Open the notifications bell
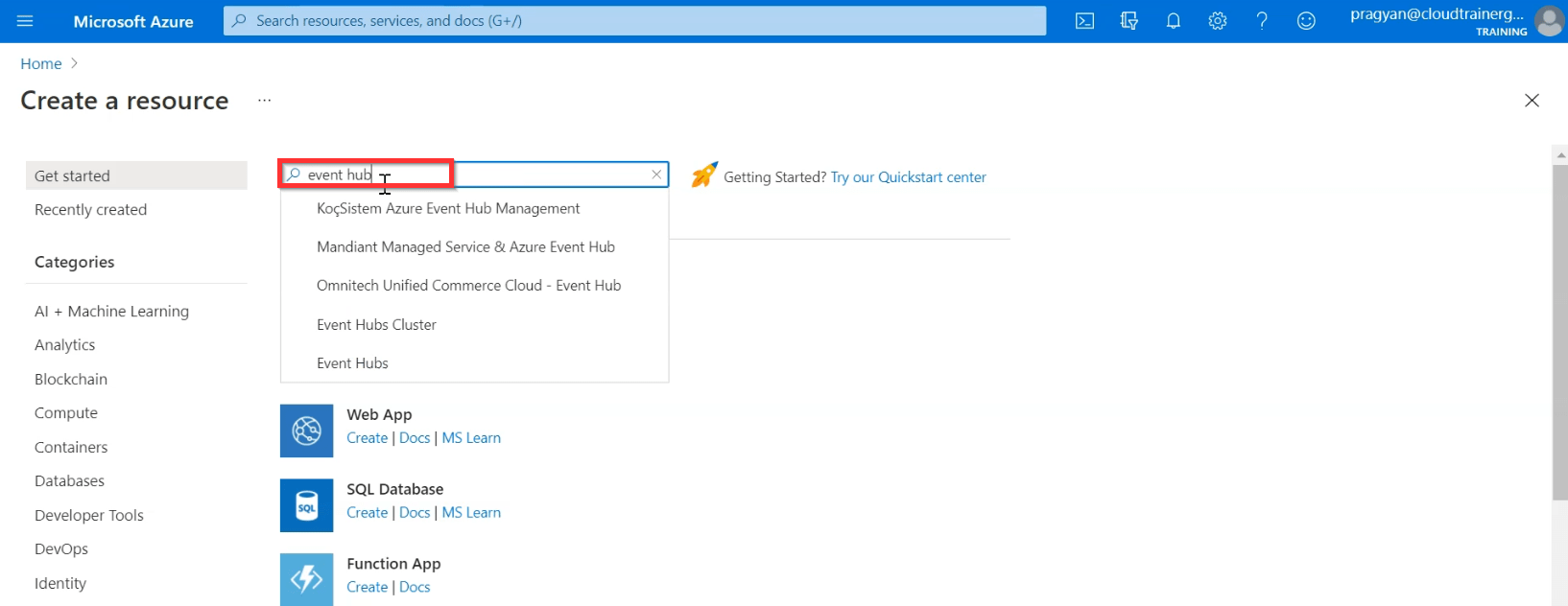This screenshot has width=1568, height=606. point(1173,21)
